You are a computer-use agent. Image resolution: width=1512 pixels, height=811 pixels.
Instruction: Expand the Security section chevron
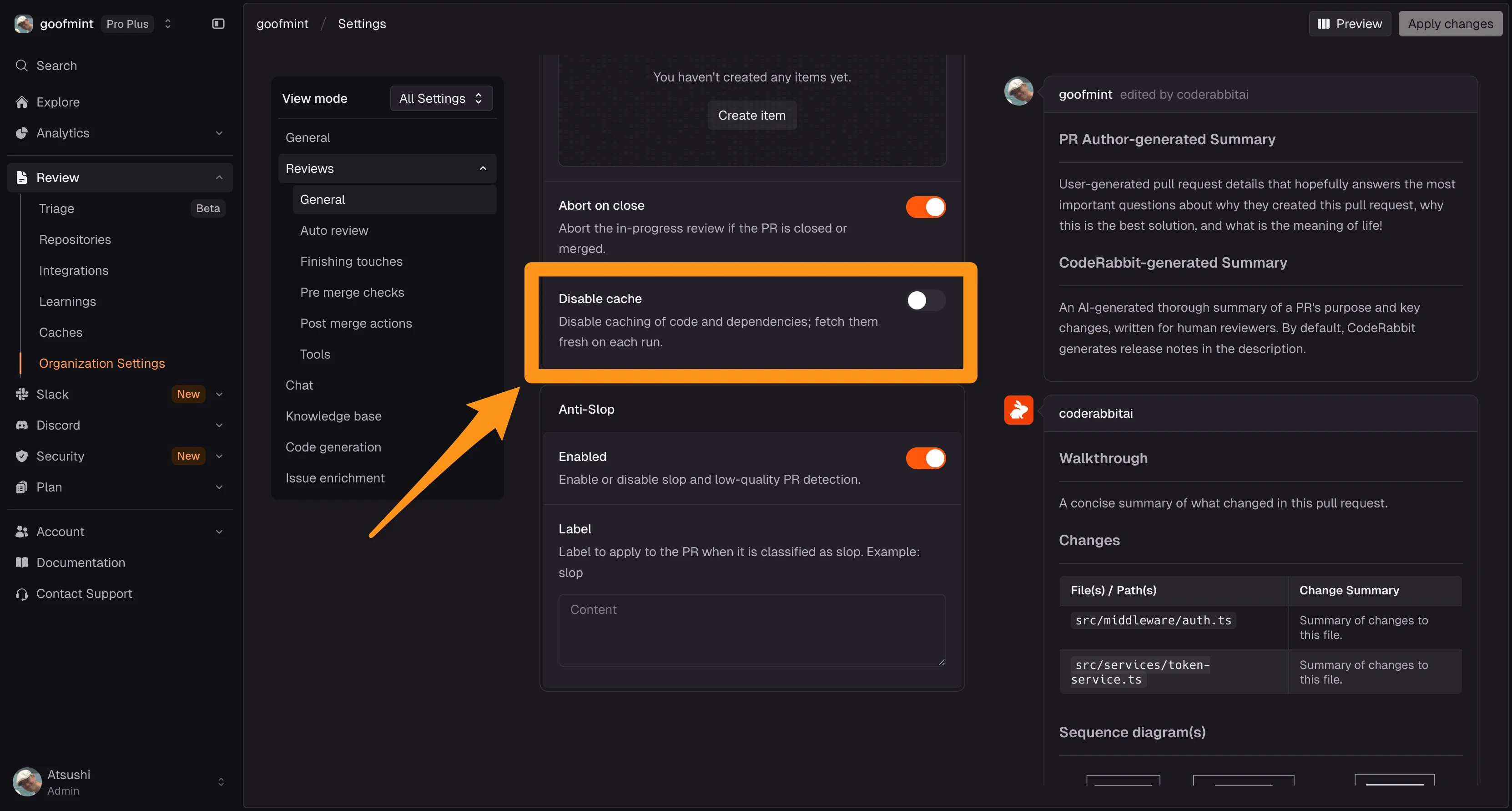point(219,456)
